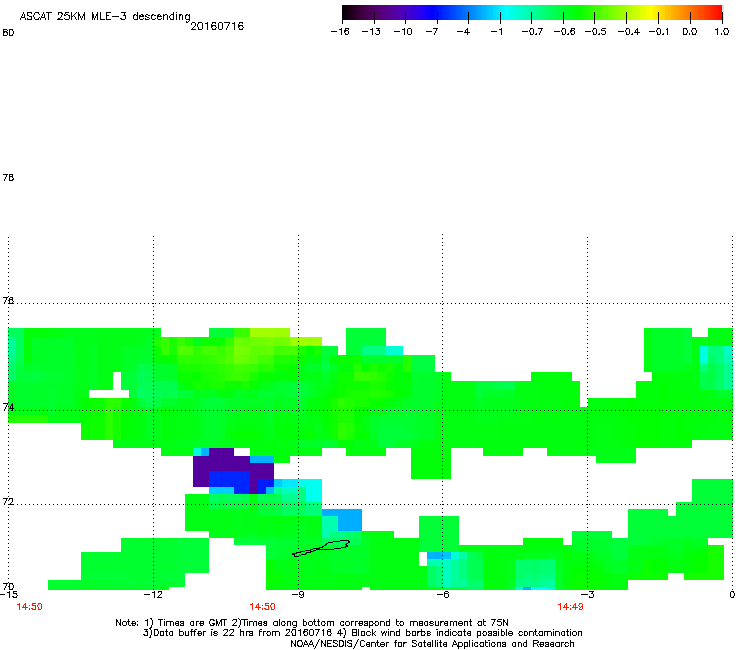The width and height of the screenshot is (740, 650).
Task: Click the red time stamp left of the -3 label
Action: point(570,607)
